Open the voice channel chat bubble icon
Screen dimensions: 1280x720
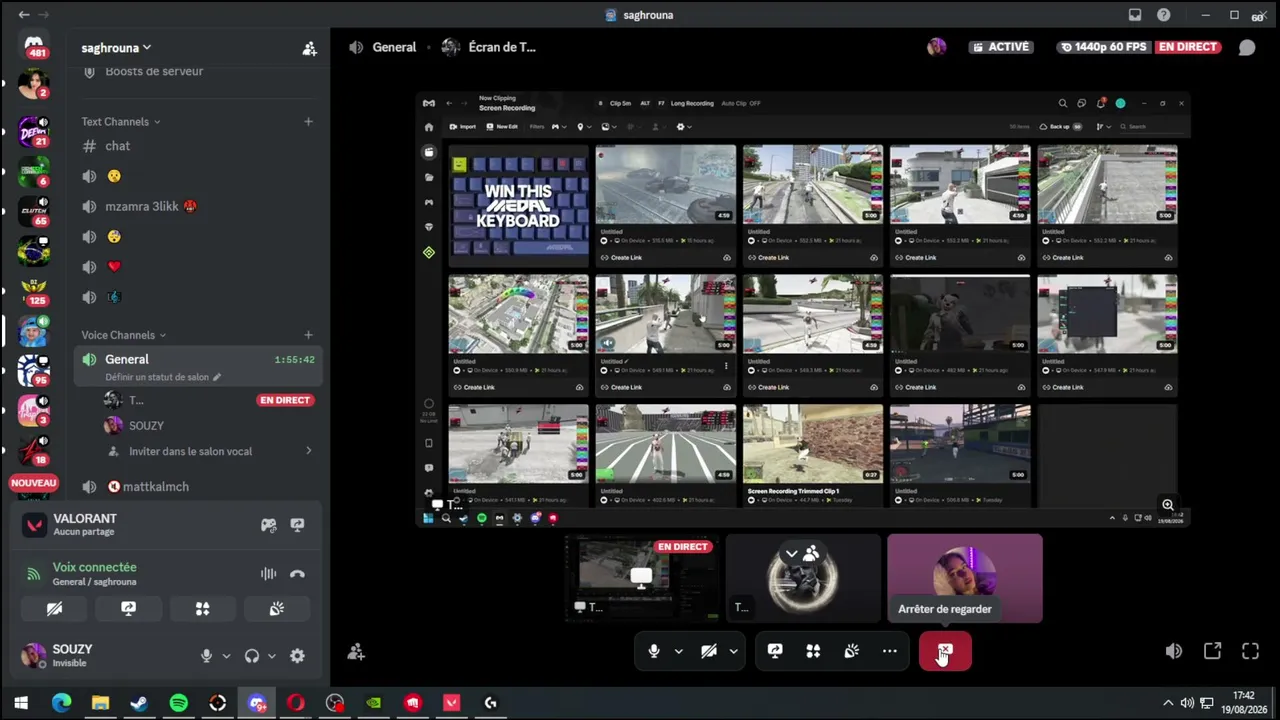(x=1247, y=47)
